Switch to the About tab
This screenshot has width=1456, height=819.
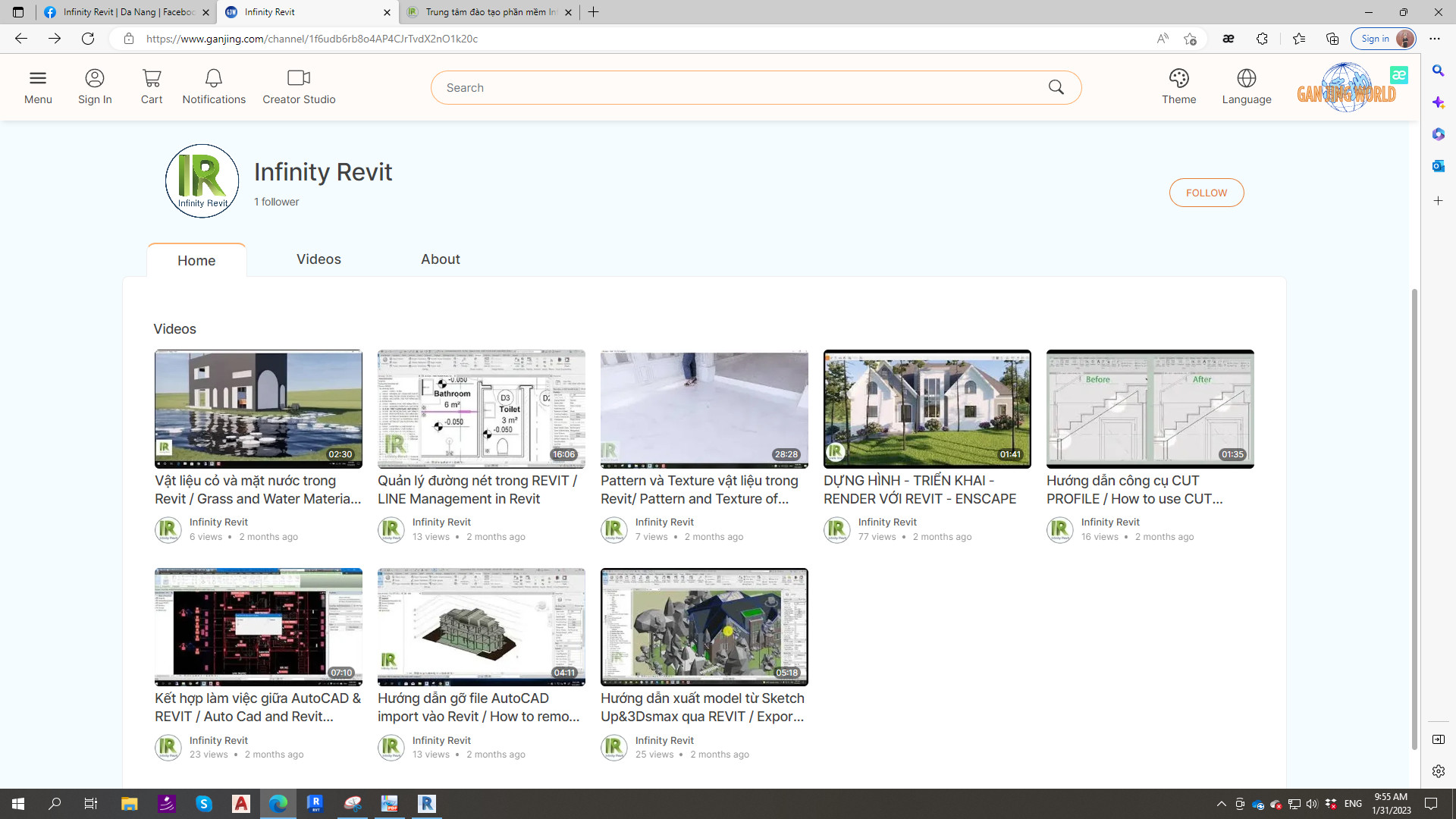(x=440, y=259)
